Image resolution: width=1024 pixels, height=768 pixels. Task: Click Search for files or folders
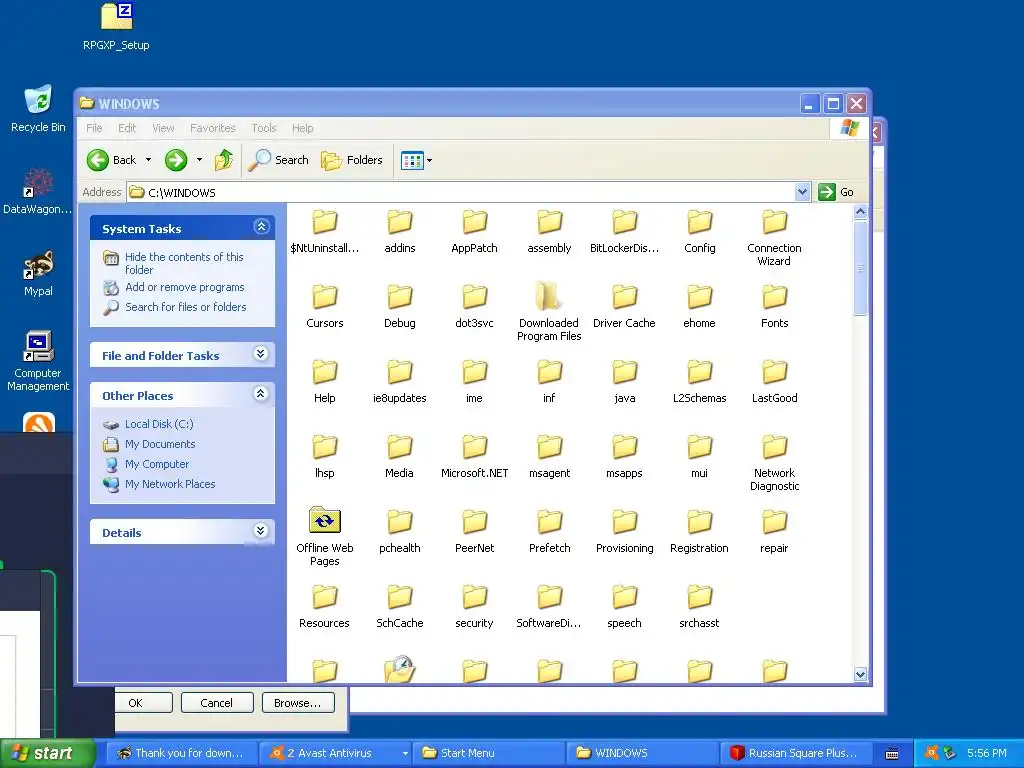click(x=186, y=307)
